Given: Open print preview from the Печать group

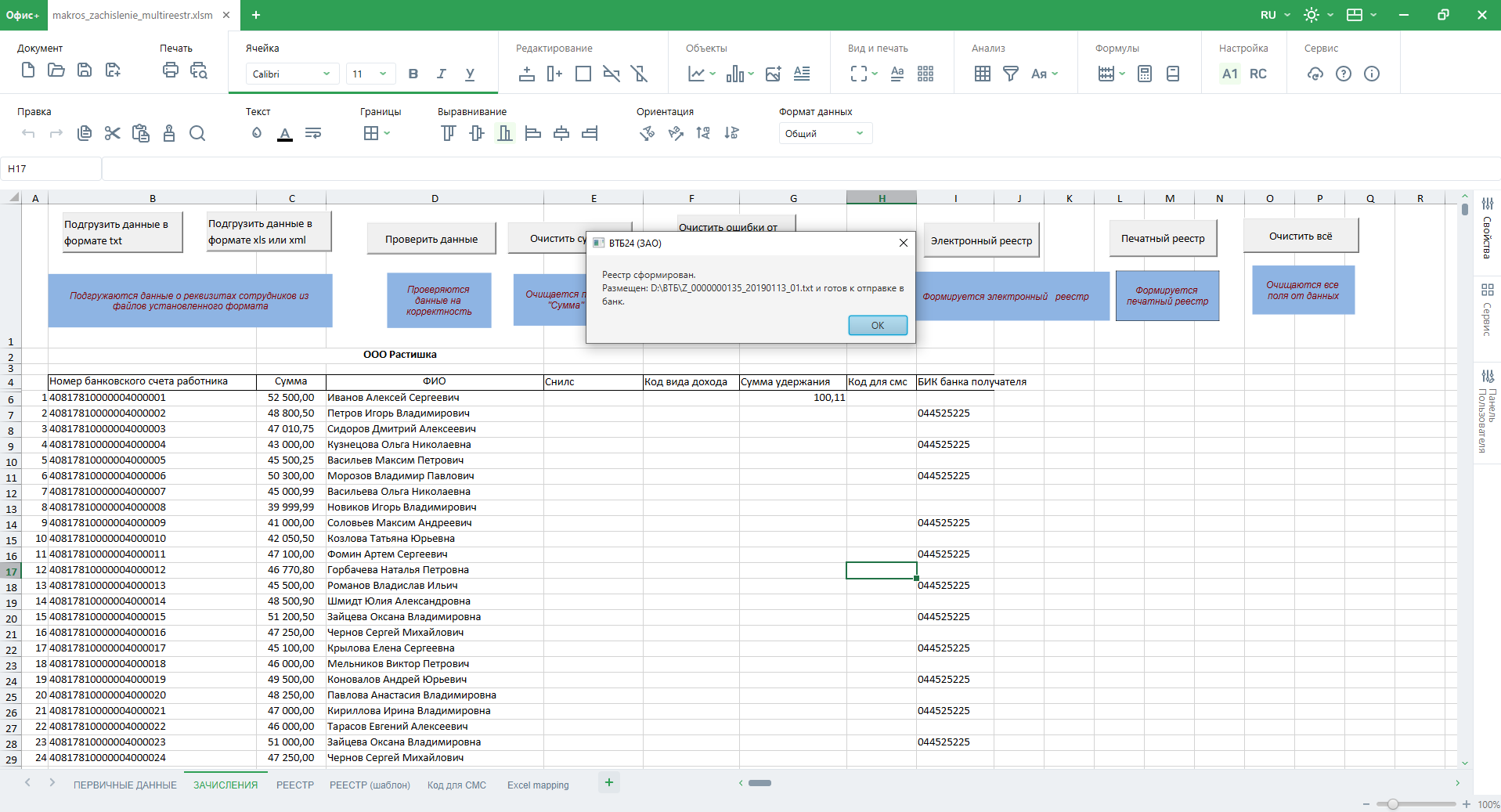Looking at the screenshot, I should (199, 70).
